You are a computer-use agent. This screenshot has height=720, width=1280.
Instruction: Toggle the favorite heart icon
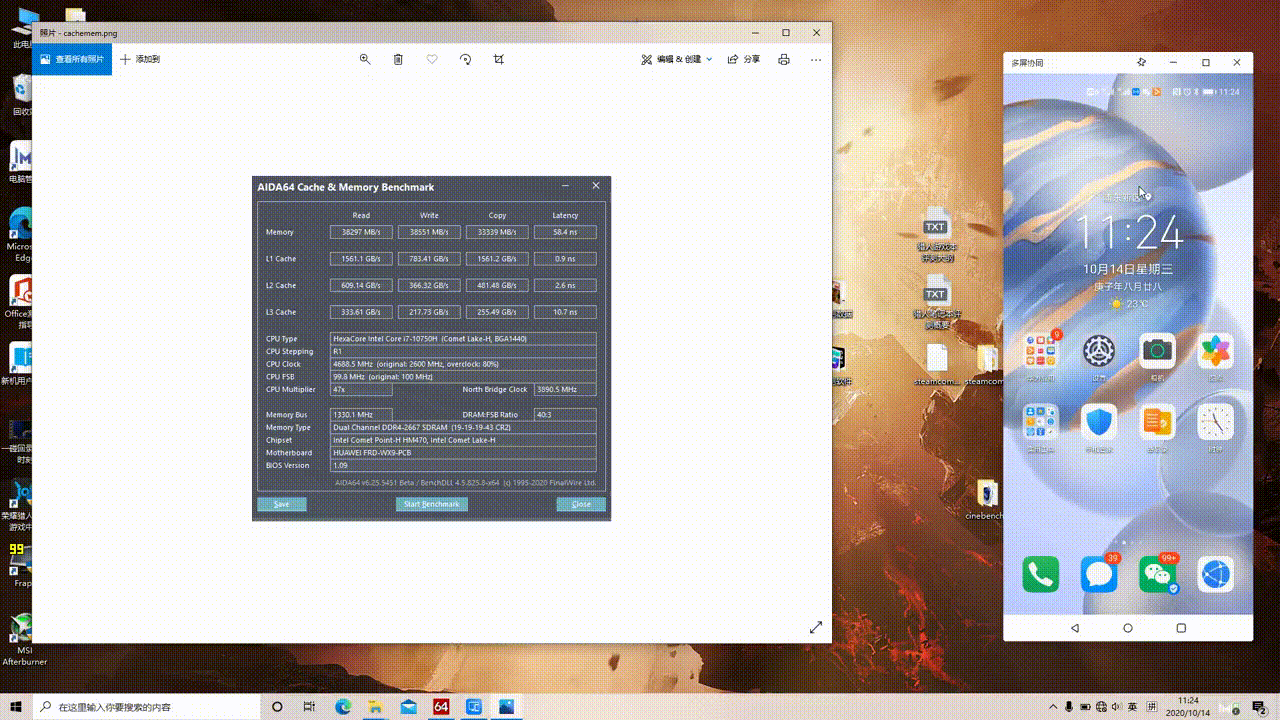(432, 60)
